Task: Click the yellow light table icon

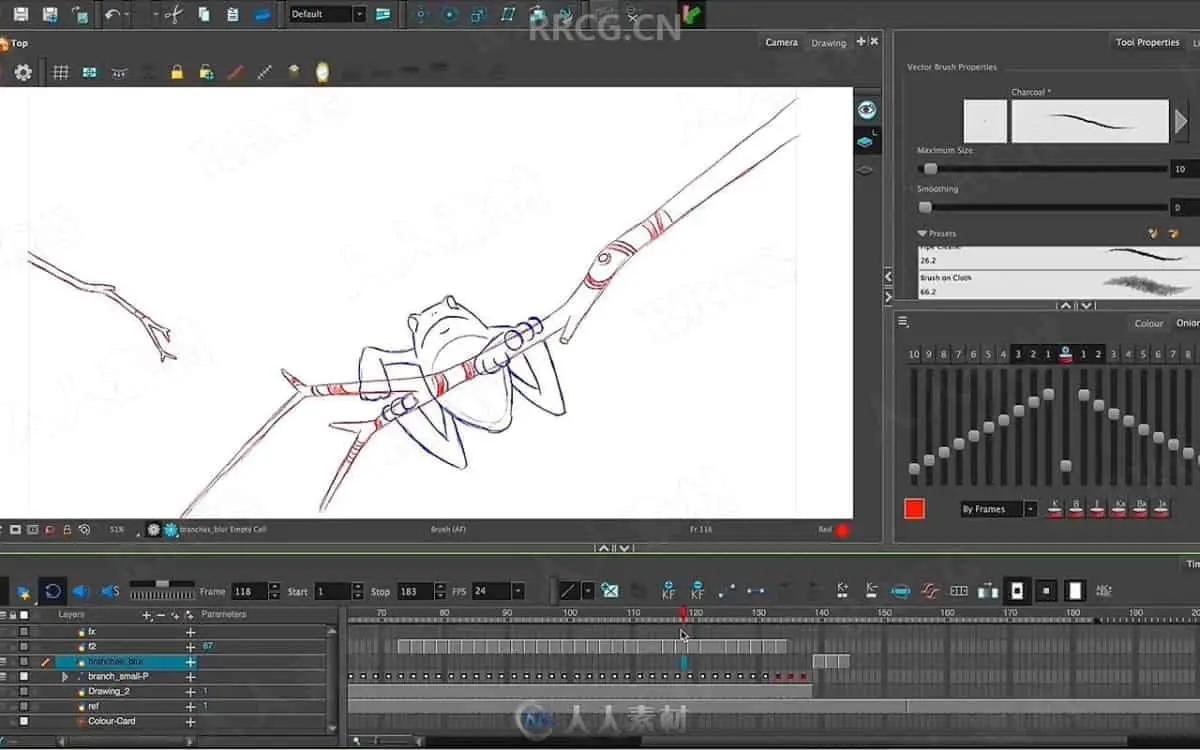Action: click(x=322, y=72)
